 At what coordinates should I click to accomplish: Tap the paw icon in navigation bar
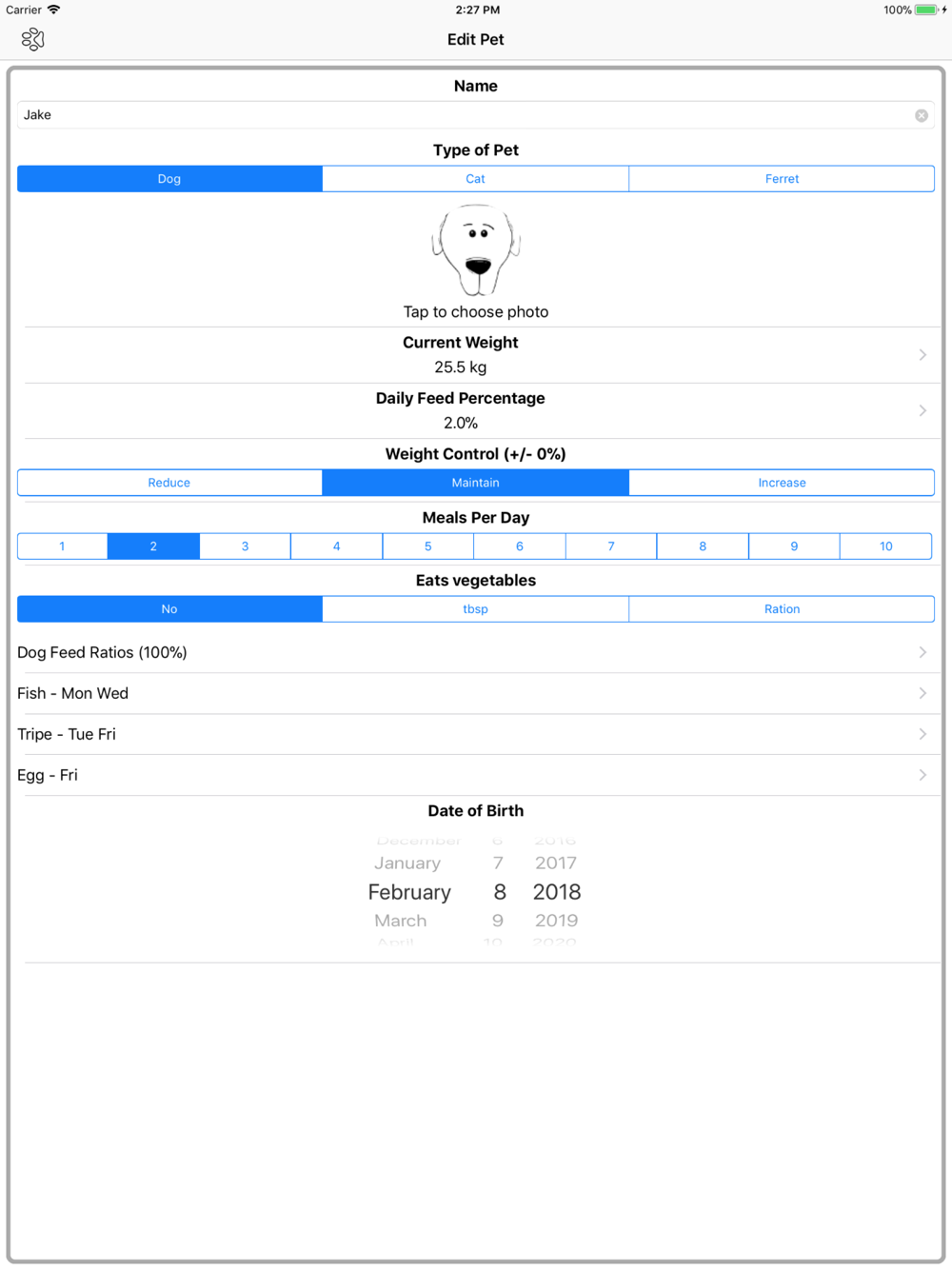[x=33, y=39]
